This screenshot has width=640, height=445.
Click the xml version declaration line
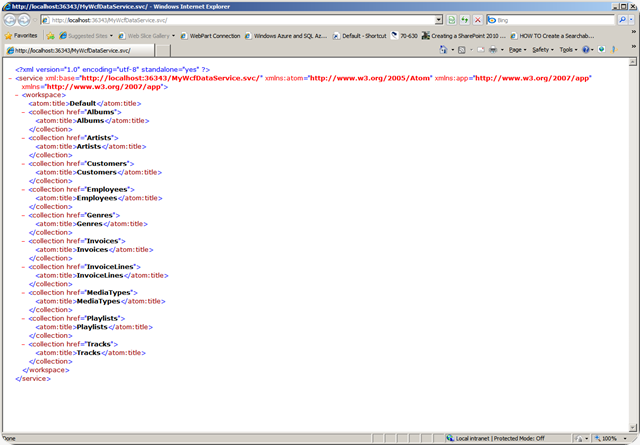(113, 70)
